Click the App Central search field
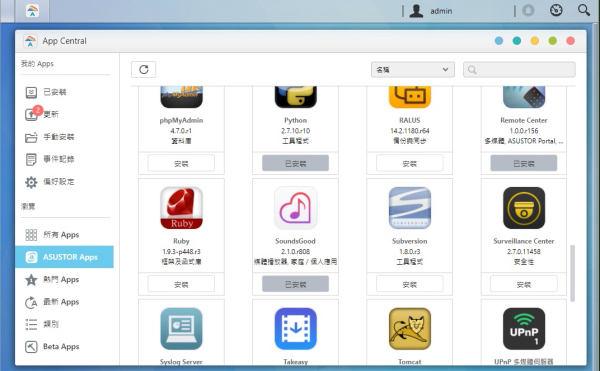Screen dimensions: 600x371 click(x=519, y=70)
